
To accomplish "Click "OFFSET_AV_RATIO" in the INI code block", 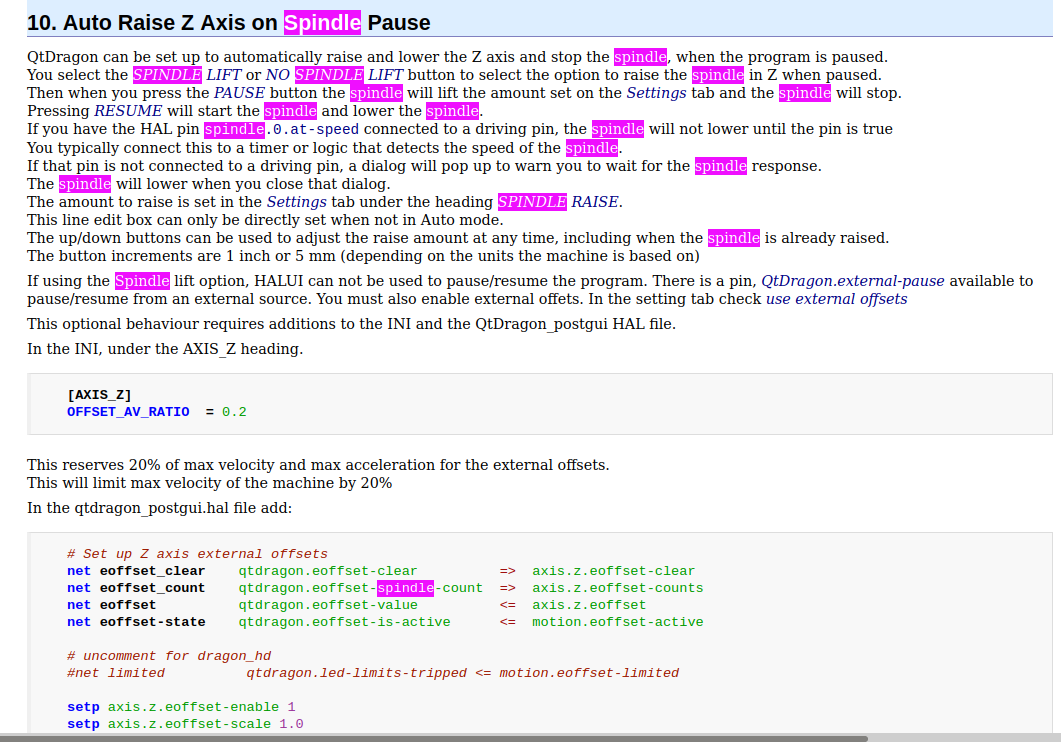I will pyautogui.click(x=128, y=412).
